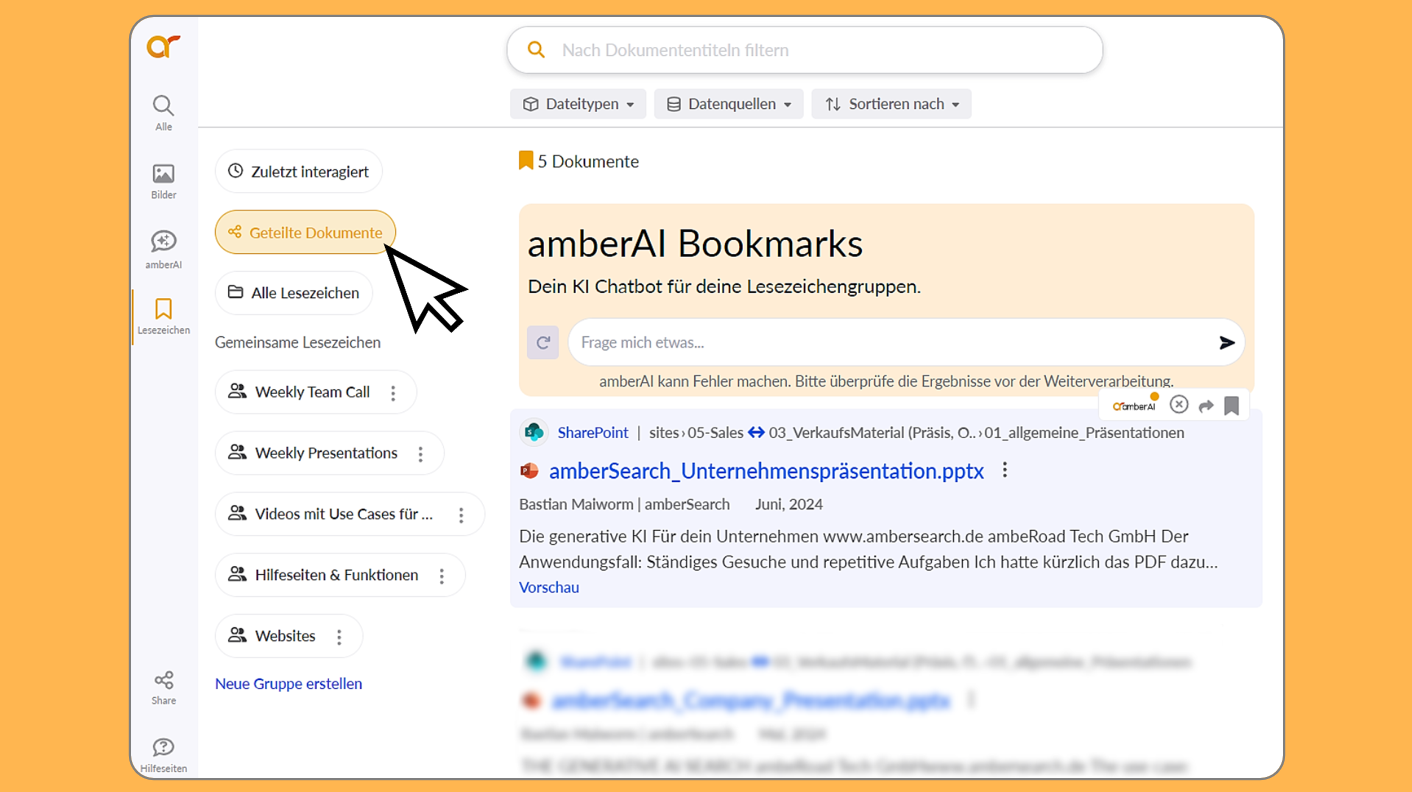This screenshot has width=1412, height=792.
Task: Click the Nach Dokumententiteln filtern field
Action: coord(805,50)
